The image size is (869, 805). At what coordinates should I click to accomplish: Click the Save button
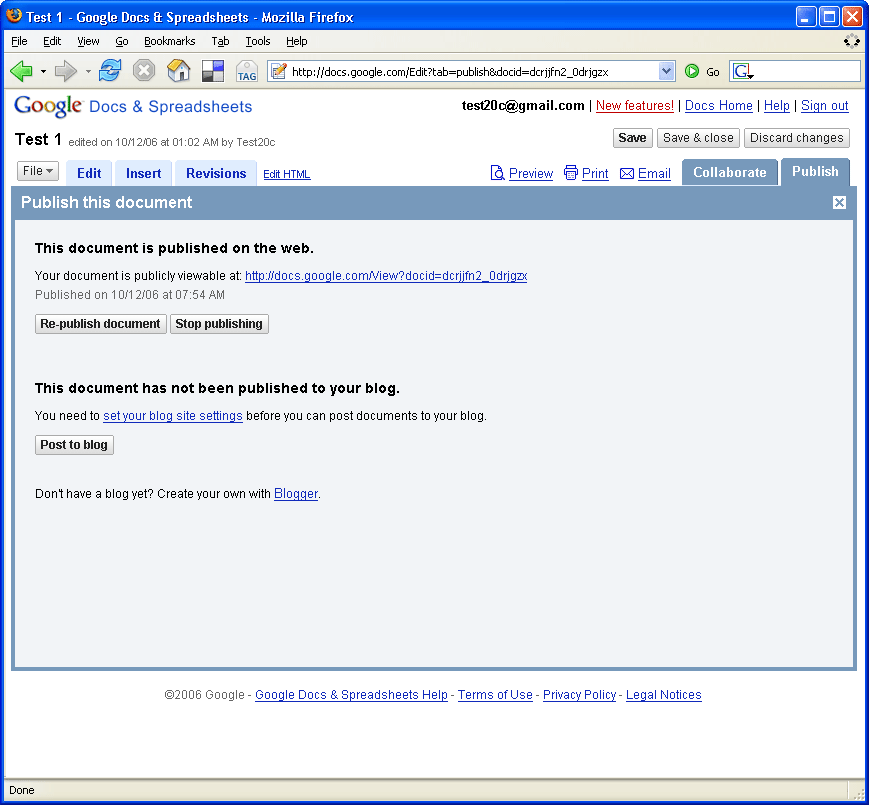tap(632, 138)
